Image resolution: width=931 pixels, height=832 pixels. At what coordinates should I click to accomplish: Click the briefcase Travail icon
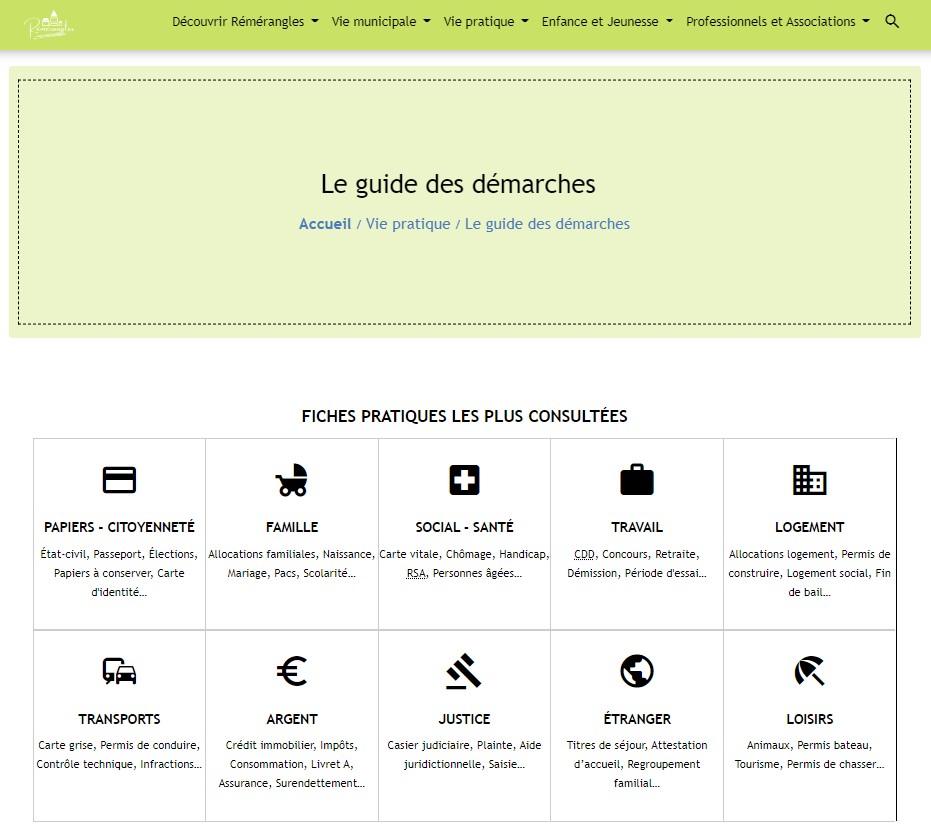[x=637, y=480]
